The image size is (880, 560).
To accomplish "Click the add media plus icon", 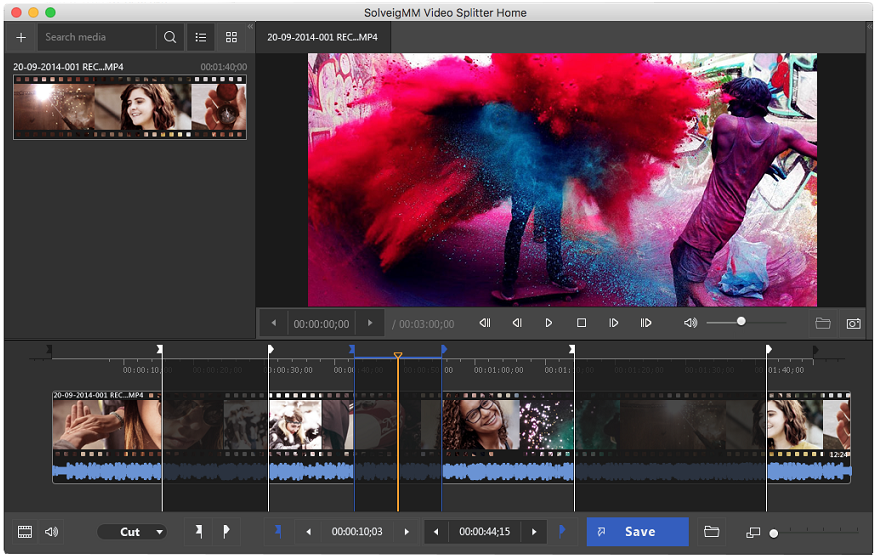I will click(x=21, y=37).
